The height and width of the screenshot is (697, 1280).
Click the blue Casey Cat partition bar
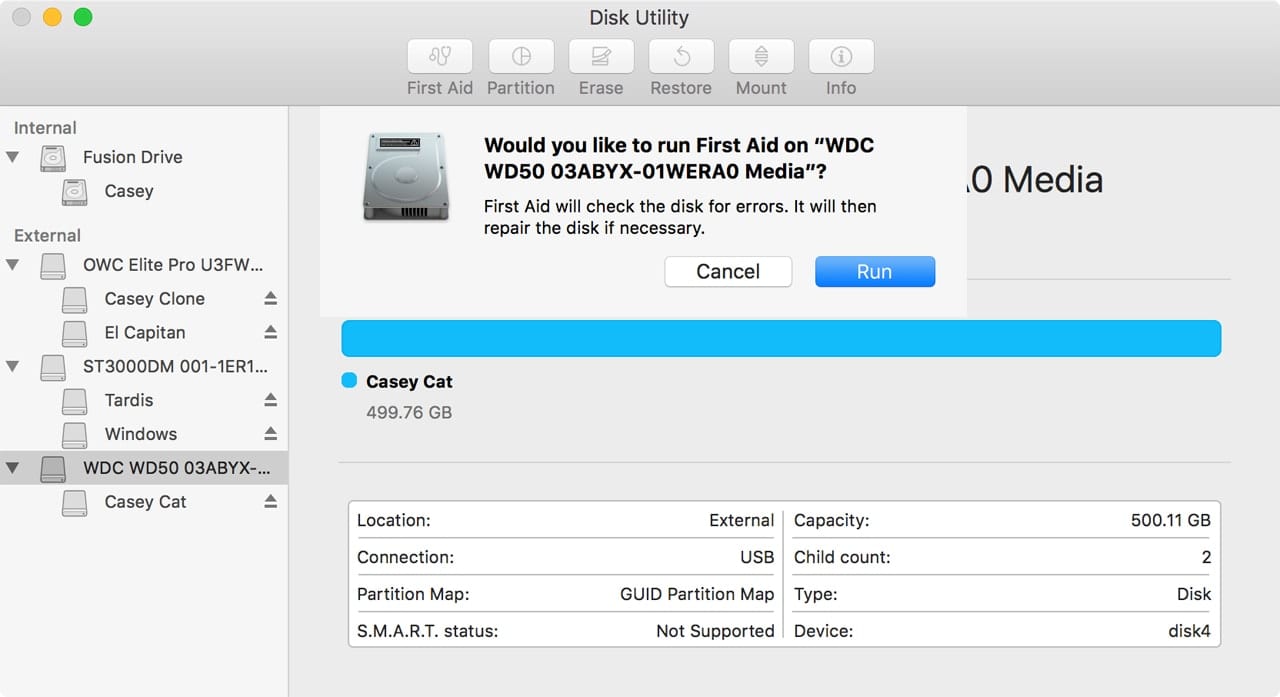coord(780,338)
